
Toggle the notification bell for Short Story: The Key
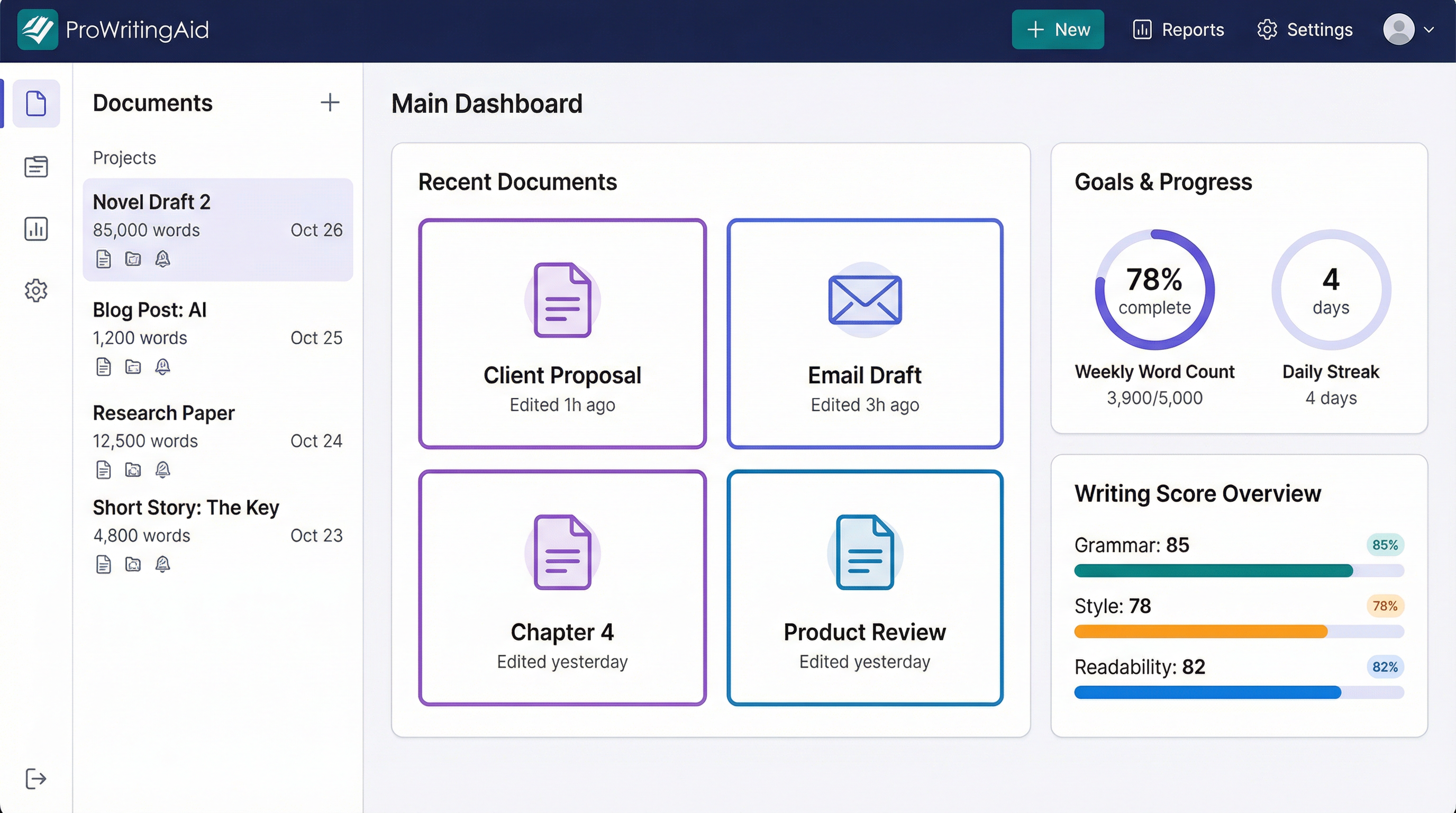163,564
